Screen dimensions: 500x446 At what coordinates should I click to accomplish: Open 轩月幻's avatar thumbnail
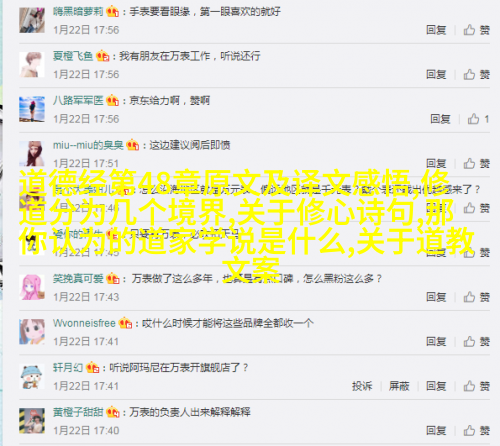click(x=32, y=376)
